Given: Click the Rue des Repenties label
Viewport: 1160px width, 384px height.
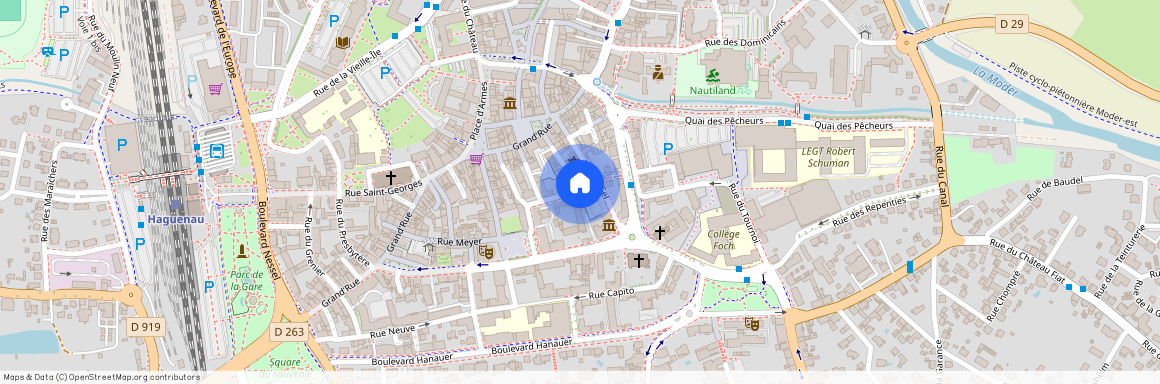Looking at the screenshot, I should point(869,212).
